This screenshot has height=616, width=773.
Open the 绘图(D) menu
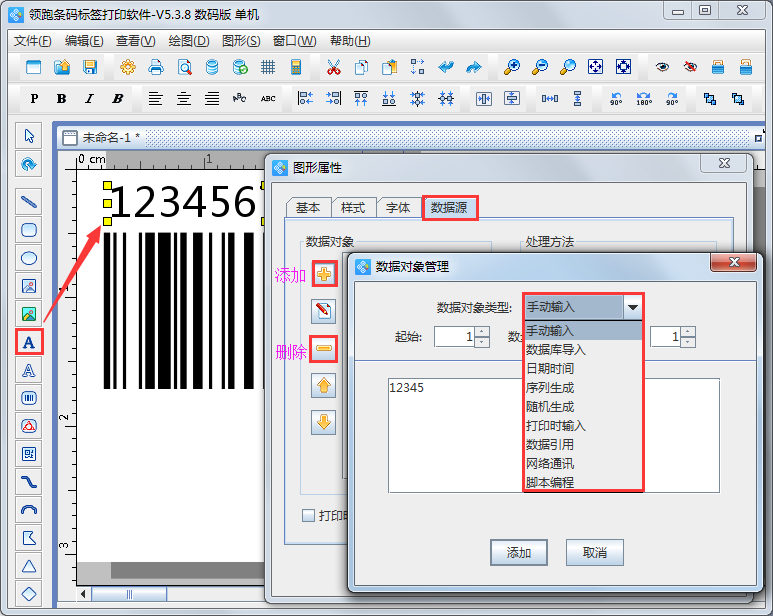189,41
